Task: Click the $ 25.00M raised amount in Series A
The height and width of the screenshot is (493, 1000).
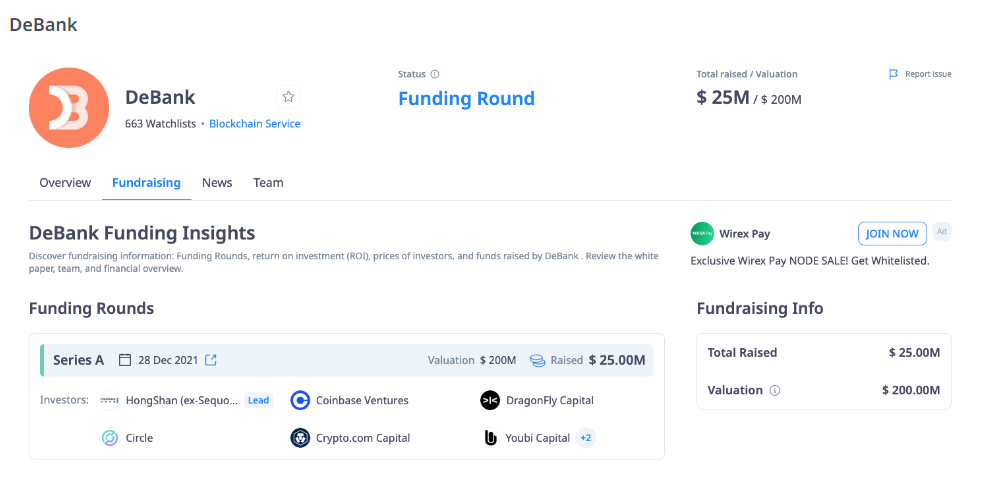Action: coord(617,360)
